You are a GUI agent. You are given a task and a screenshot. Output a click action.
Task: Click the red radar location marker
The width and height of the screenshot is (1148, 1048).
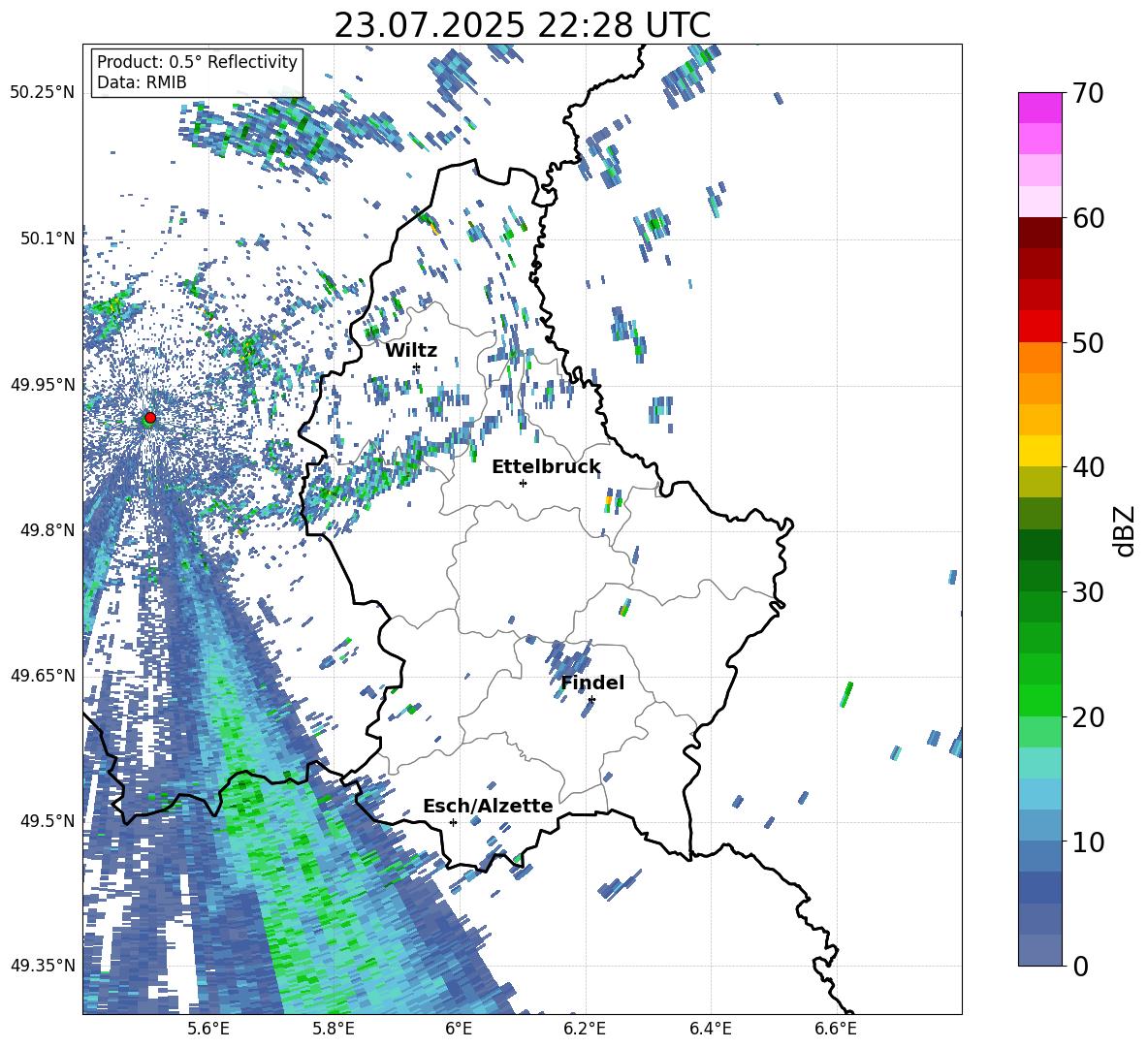(x=150, y=418)
